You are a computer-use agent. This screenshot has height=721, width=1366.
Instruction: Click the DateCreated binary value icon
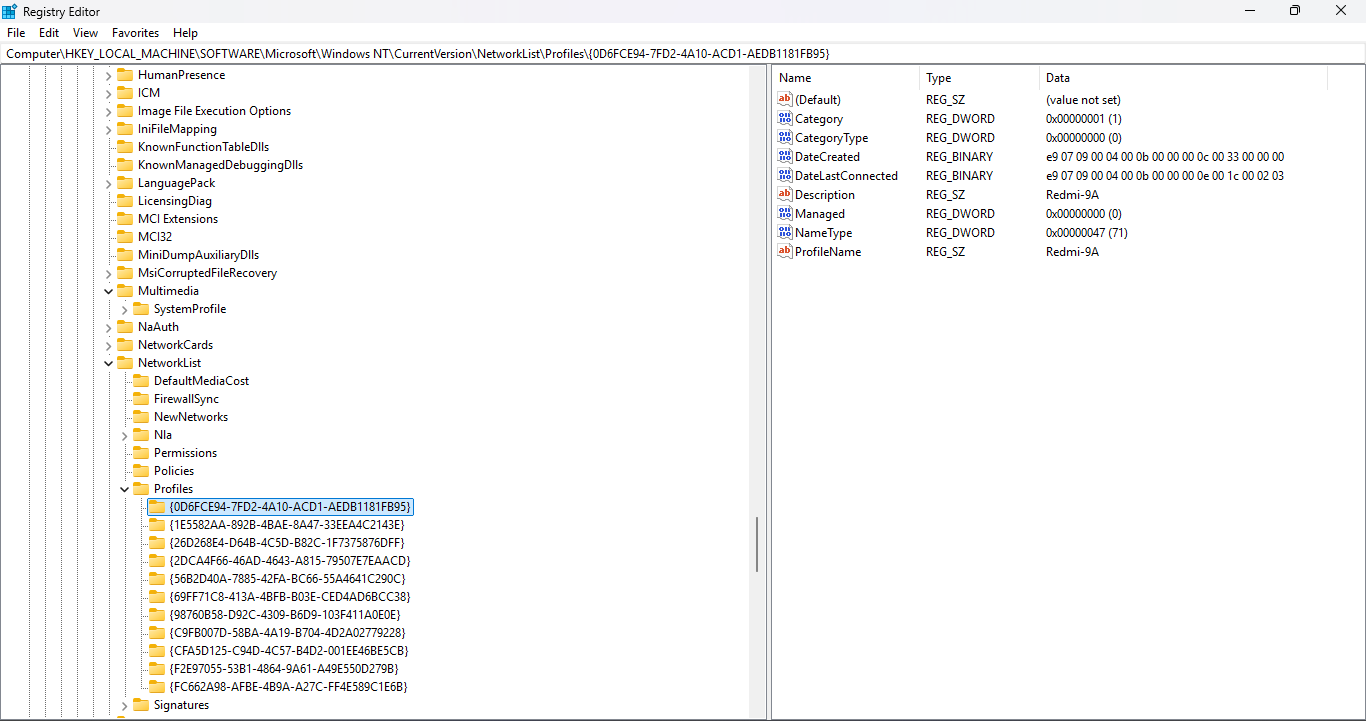[785, 157]
